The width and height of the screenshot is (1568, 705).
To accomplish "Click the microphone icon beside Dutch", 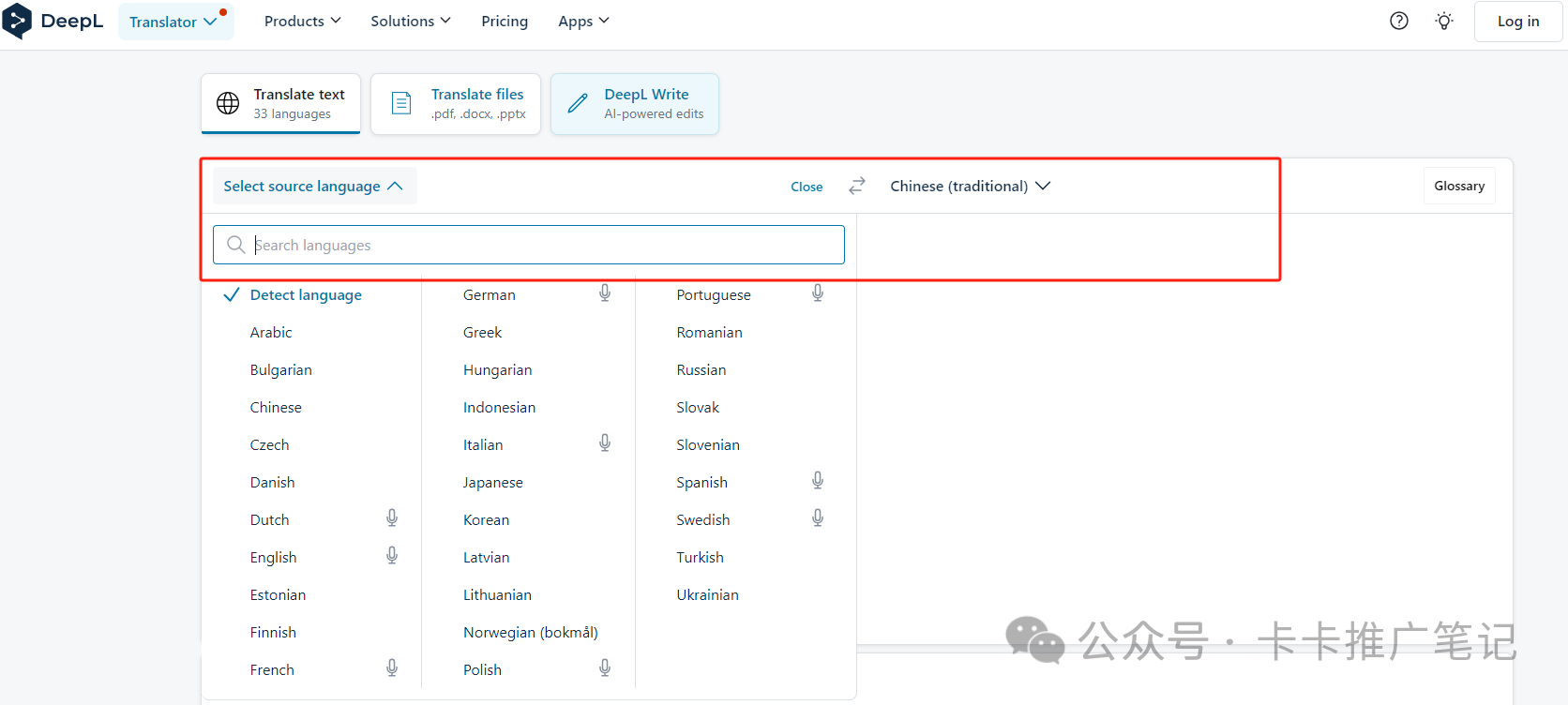I will [x=392, y=518].
